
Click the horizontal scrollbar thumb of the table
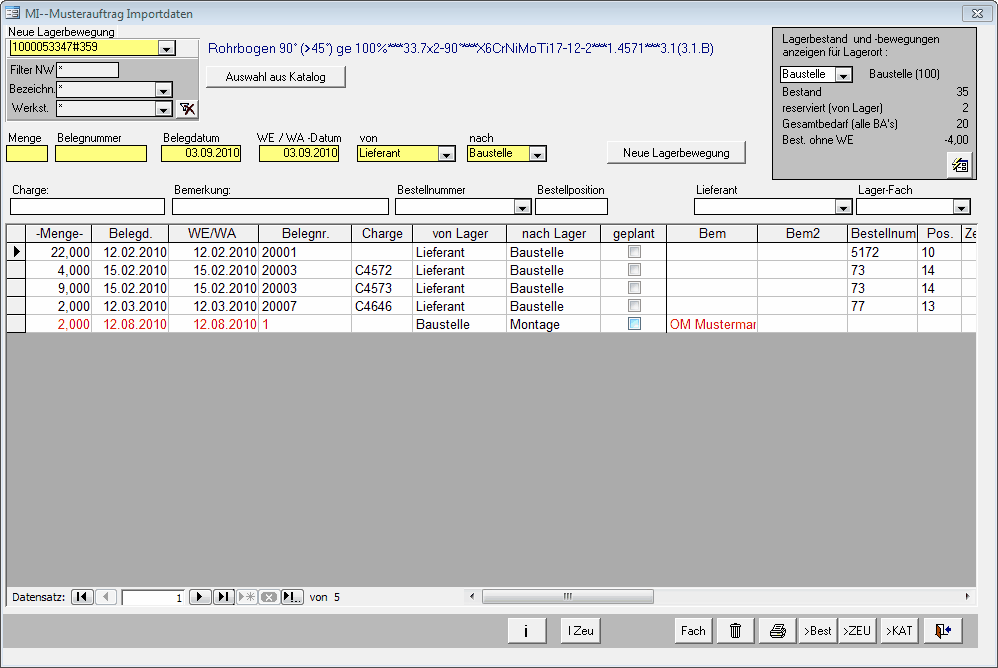point(567,597)
